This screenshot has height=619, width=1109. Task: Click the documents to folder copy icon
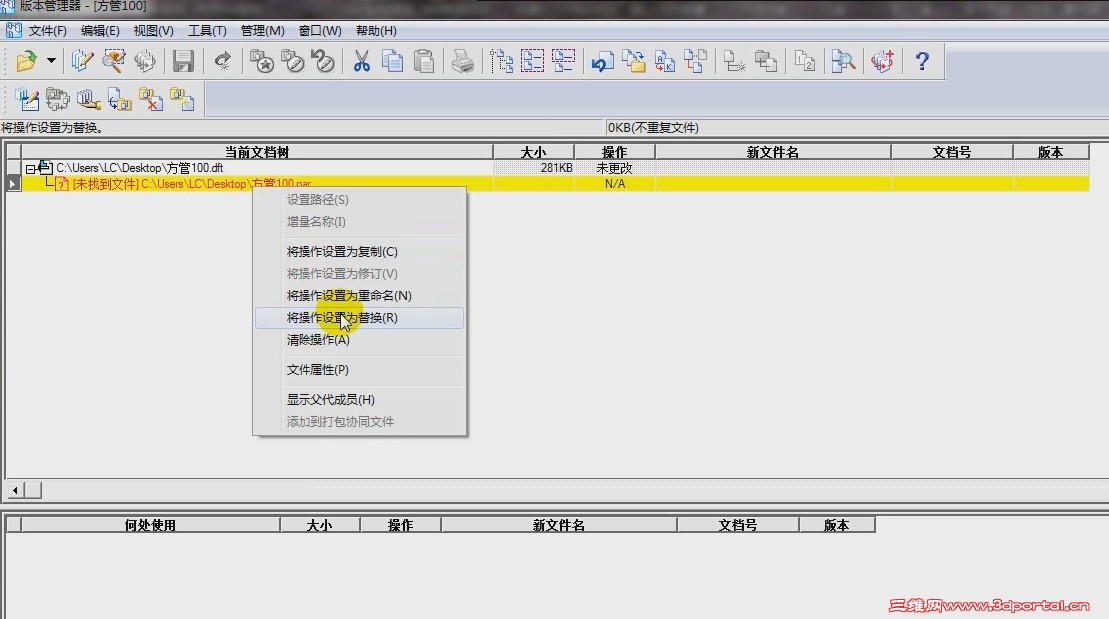click(x=634, y=61)
